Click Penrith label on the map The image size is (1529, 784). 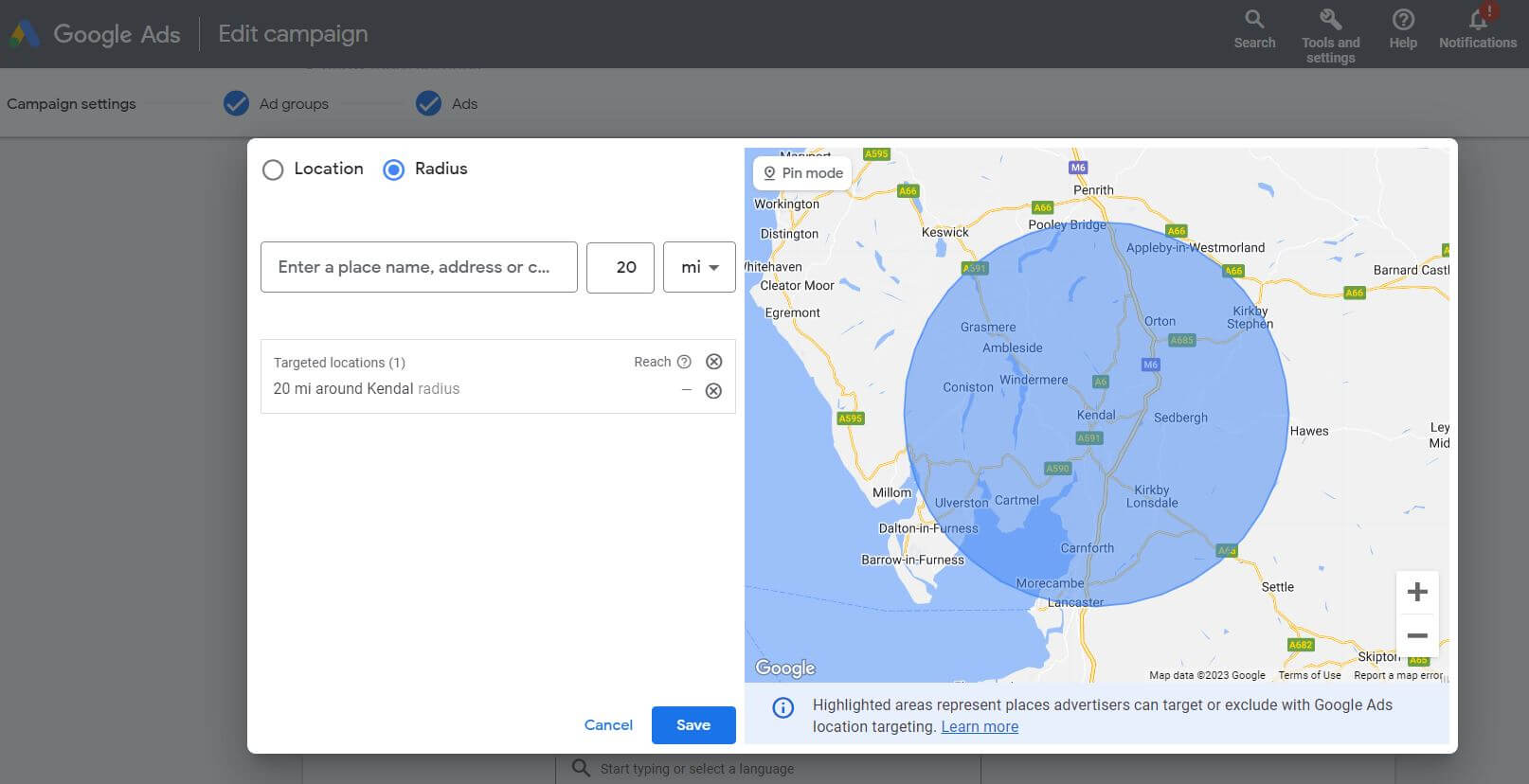1093,190
